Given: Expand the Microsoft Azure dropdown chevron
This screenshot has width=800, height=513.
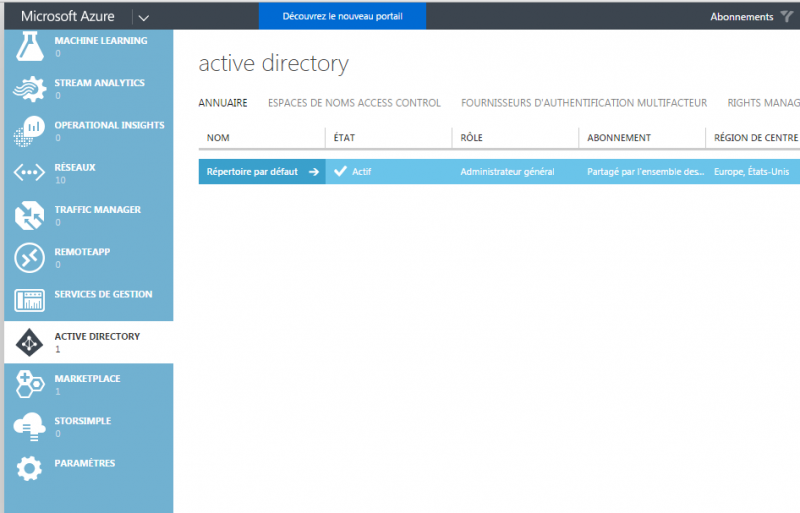Looking at the screenshot, I should coord(144,18).
